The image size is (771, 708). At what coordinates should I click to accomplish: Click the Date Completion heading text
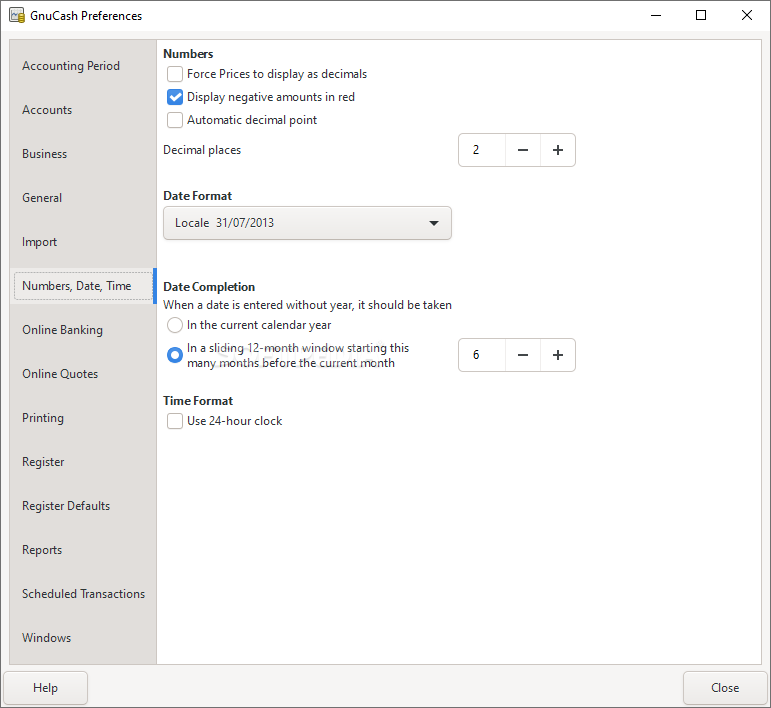click(209, 287)
